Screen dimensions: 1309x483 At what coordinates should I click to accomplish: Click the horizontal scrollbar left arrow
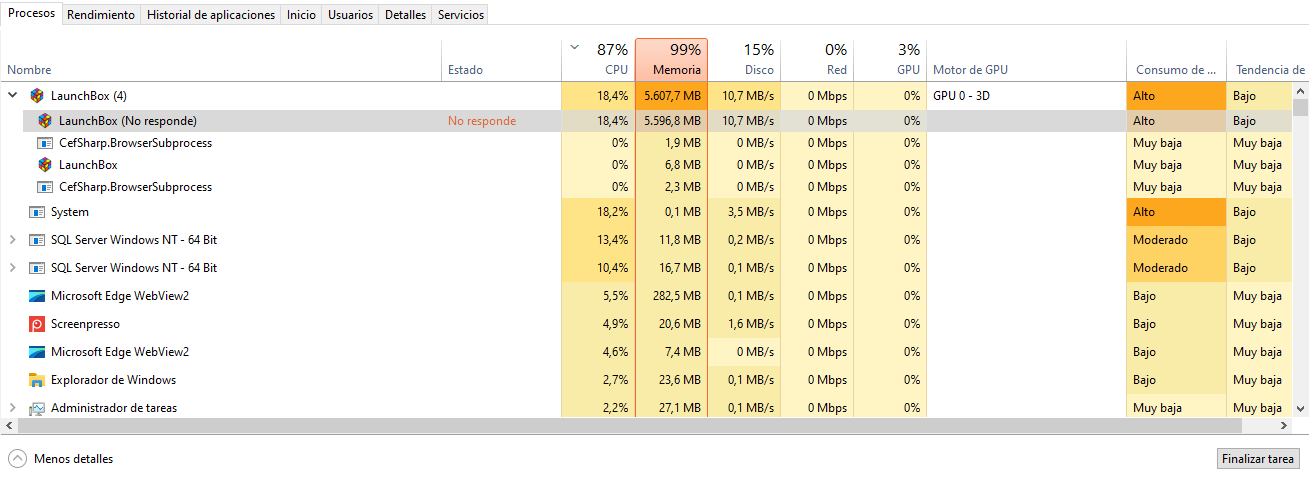(8, 425)
